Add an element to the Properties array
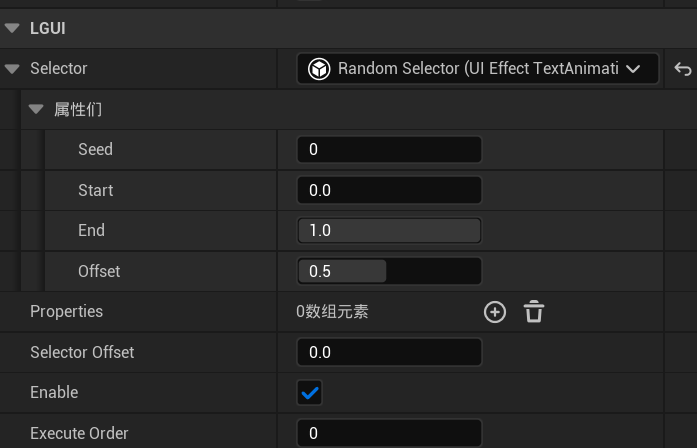Viewport: 697px width, 448px height. click(495, 312)
